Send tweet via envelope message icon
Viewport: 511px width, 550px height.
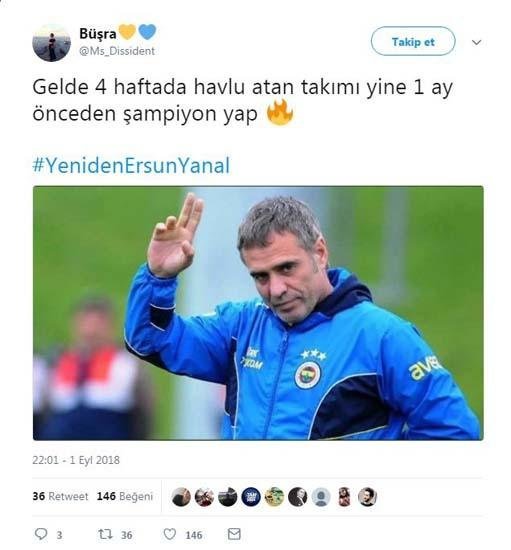(234, 534)
